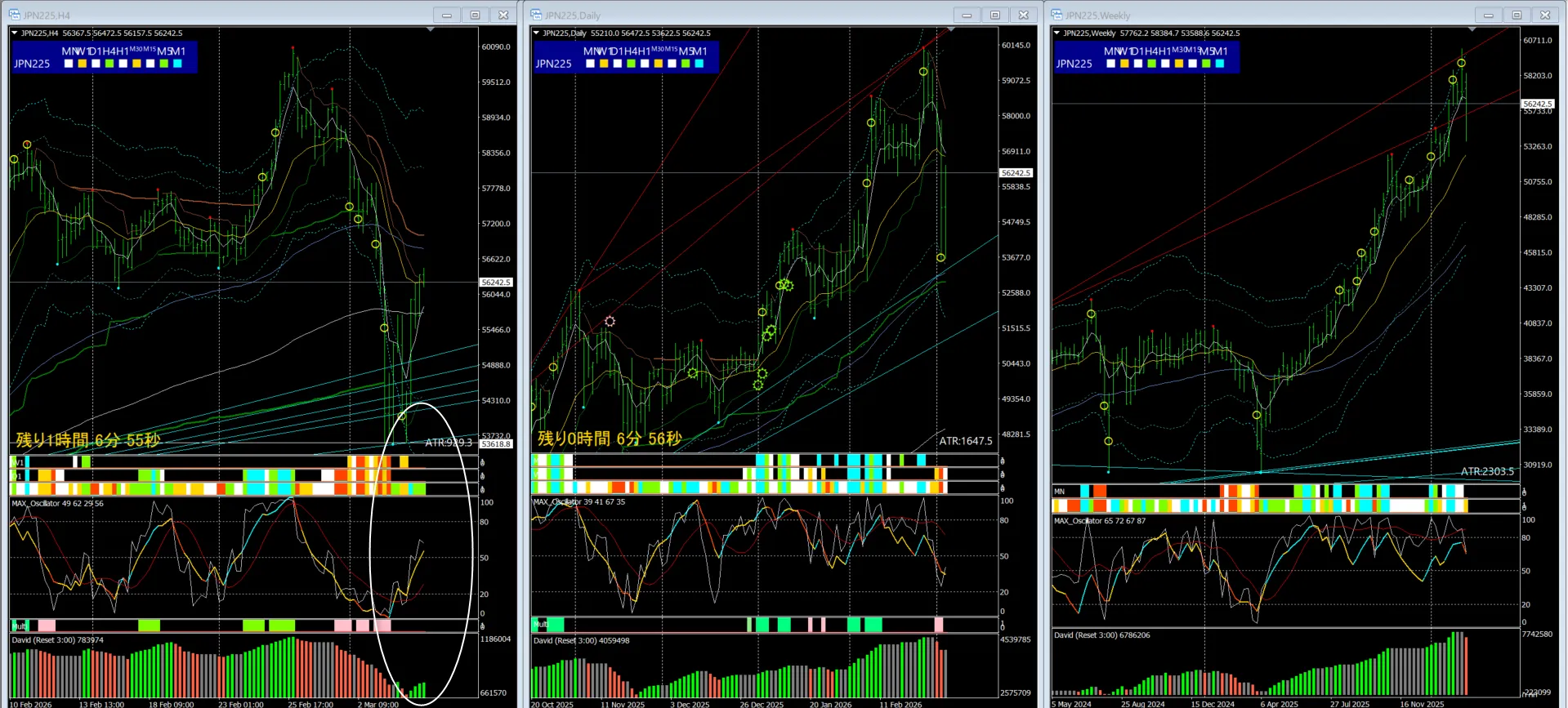Click the JPN225 symbol label in H4 panel
This screenshot has height=708, width=1568.
[32, 64]
